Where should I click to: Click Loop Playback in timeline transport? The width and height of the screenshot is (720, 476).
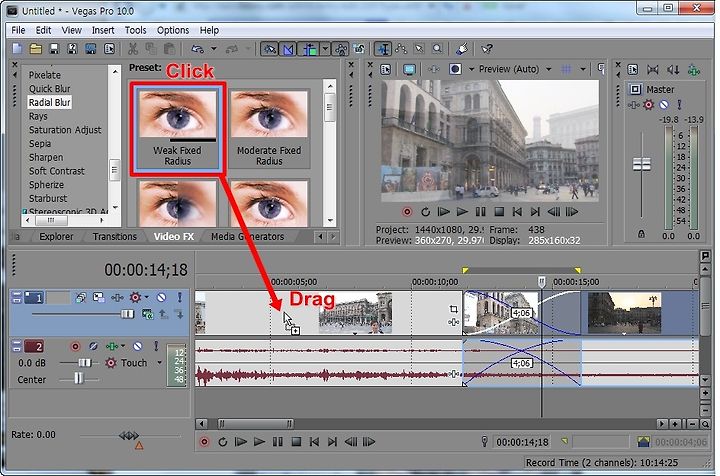point(223,442)
